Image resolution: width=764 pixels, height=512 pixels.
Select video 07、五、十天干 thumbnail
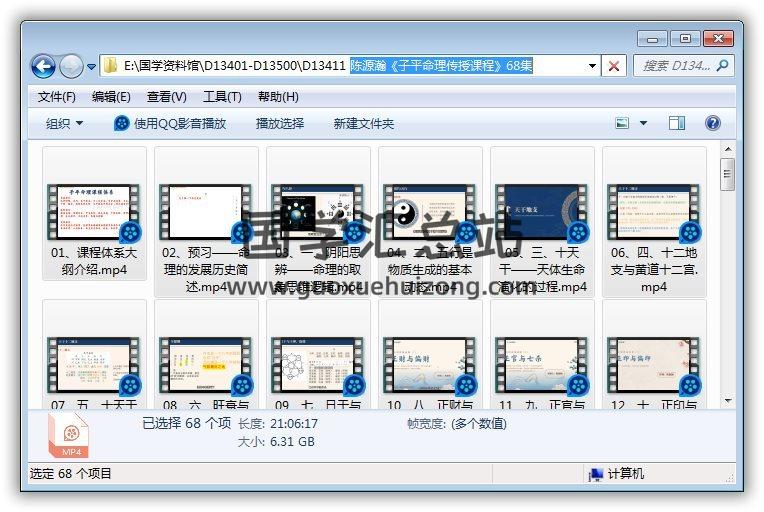tap(94, 365)
